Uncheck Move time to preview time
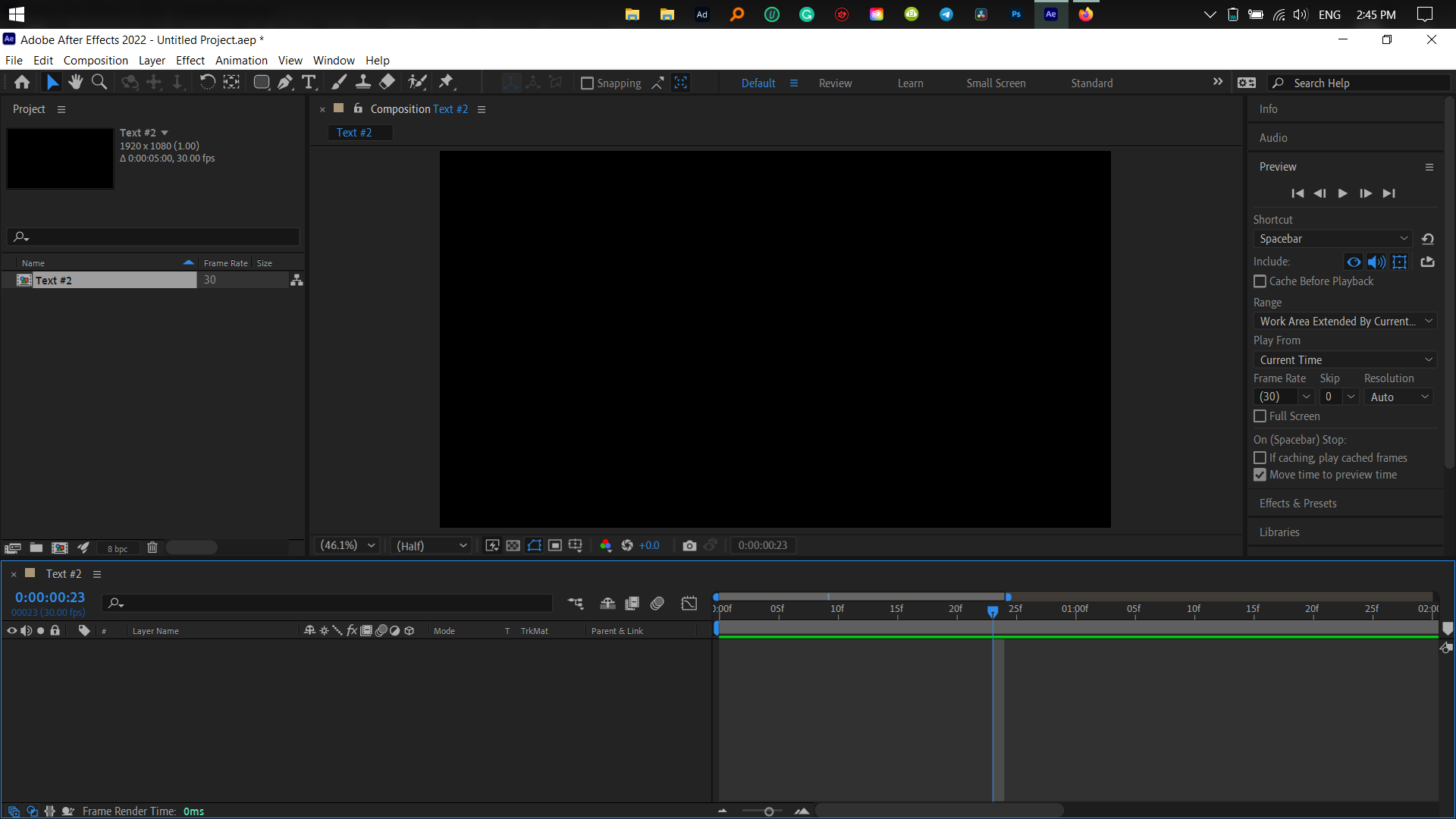 pos(1260,475)
